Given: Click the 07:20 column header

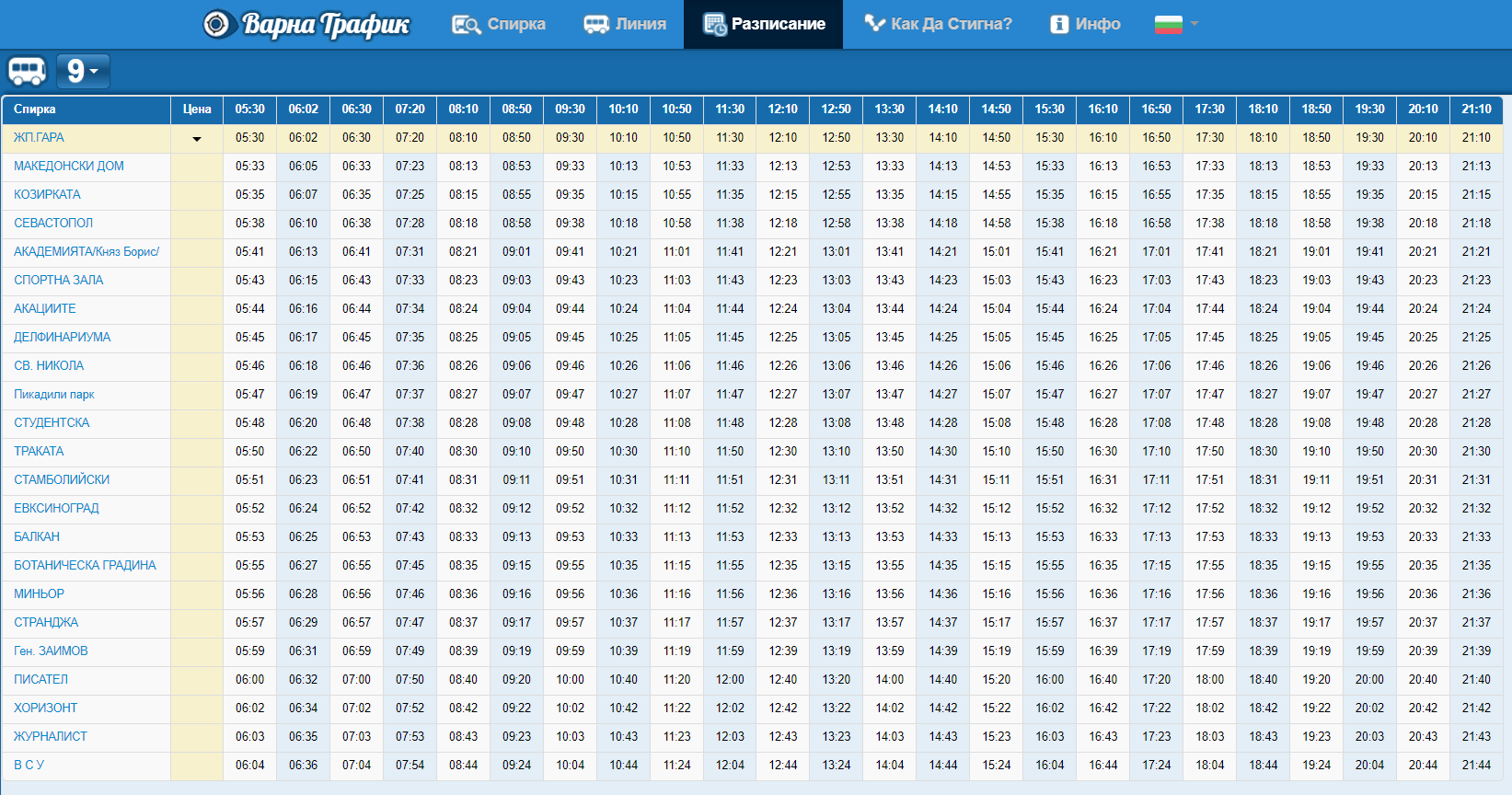Looking at the screenshot, I should [x=410, y=109].
